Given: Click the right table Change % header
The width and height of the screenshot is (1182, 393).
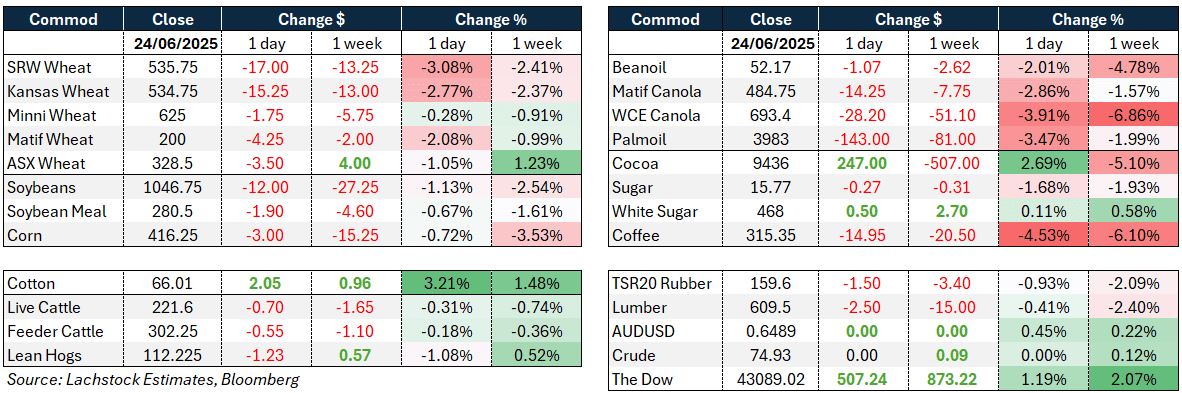Looking at the screenshot, I should pos(1089,20).
